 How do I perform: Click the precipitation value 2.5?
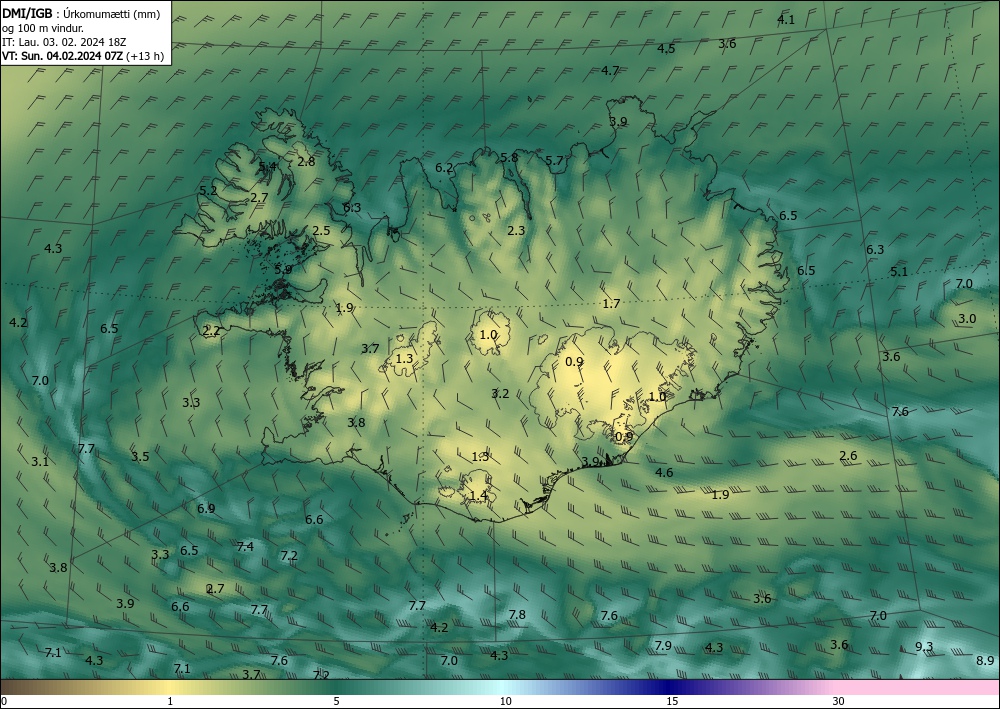pos(321,231)
